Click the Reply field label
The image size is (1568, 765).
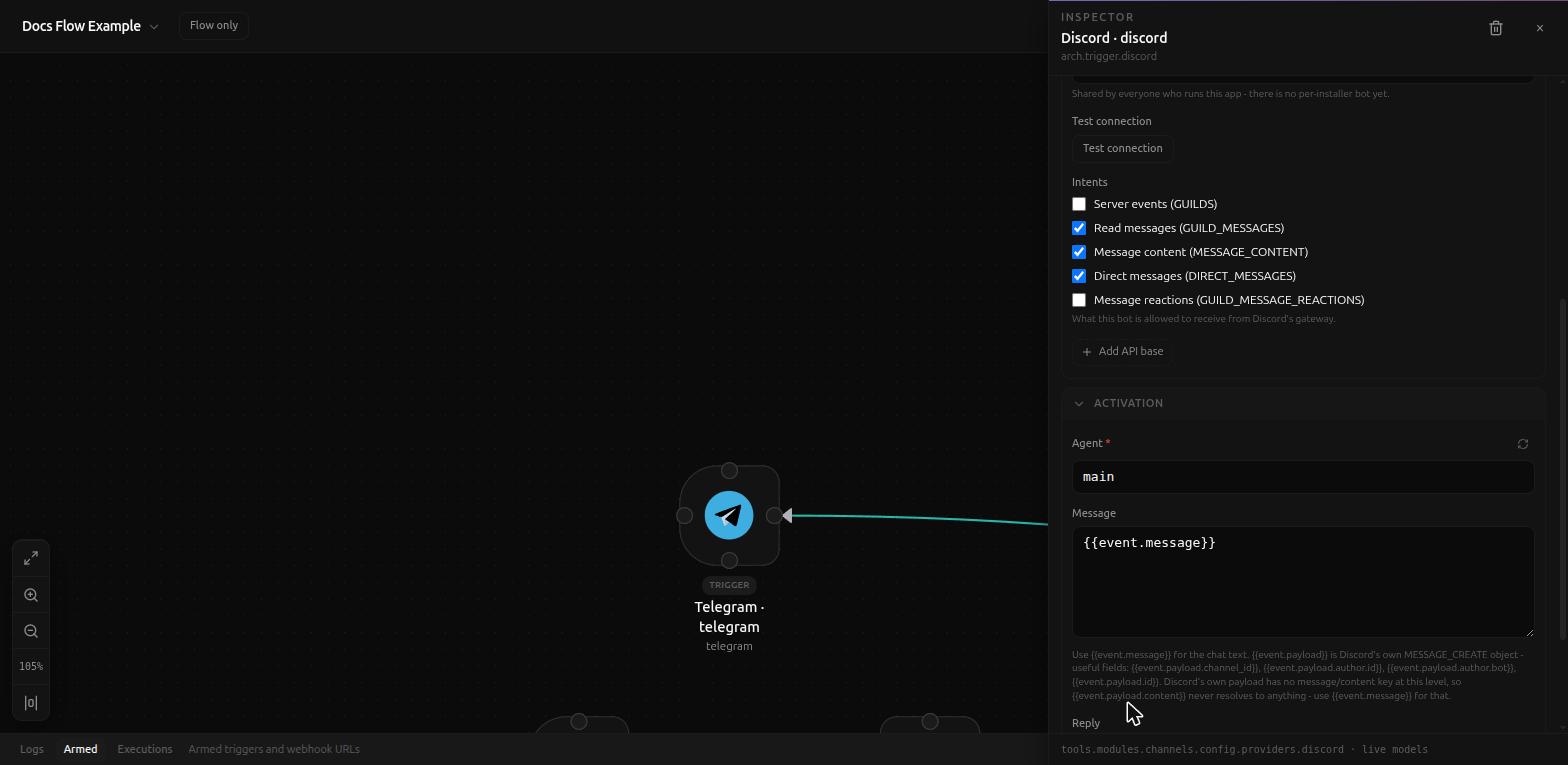pos(1086,723)
